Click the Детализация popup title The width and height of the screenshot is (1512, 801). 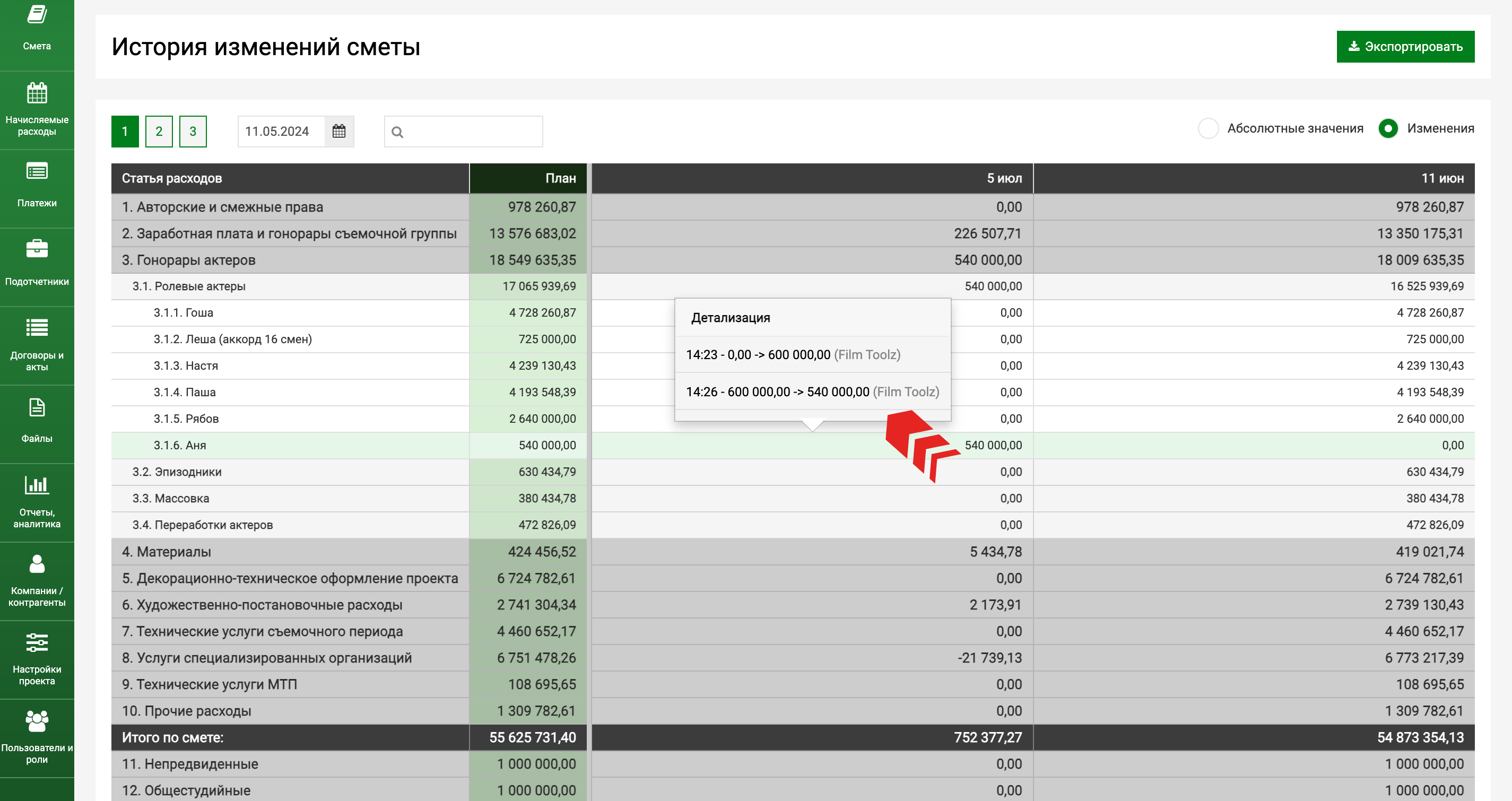point(730,317)
